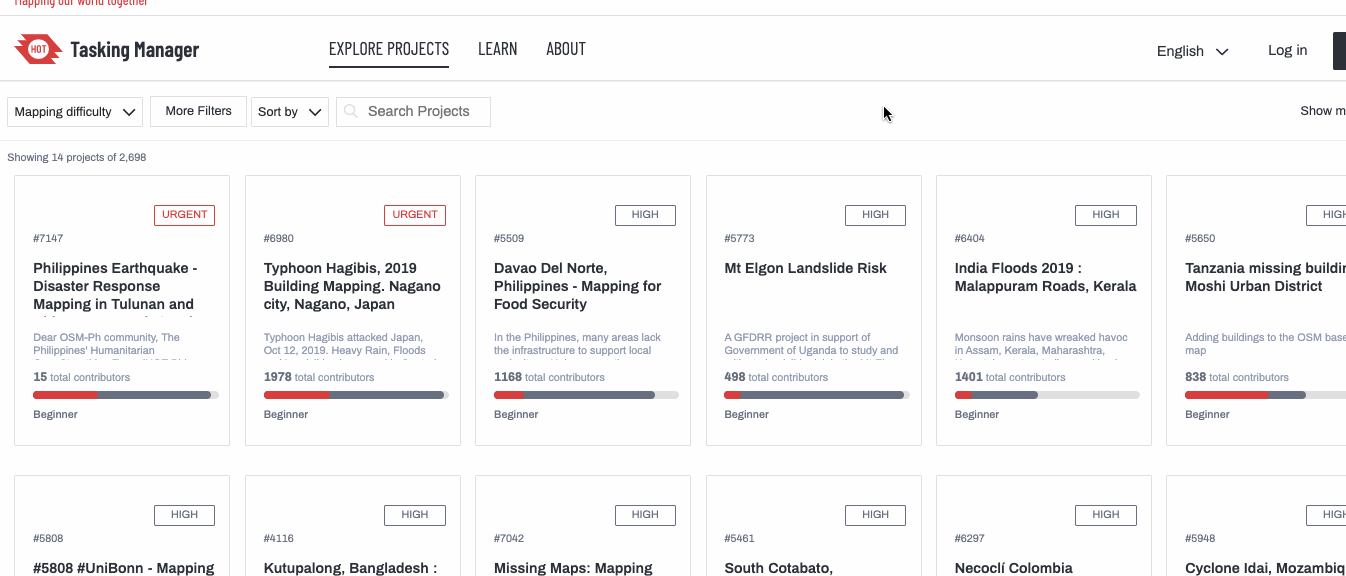The width and height of the screenshot is (1346, 576).
Task: Go to the Learn page
Action: coord(497,49)
